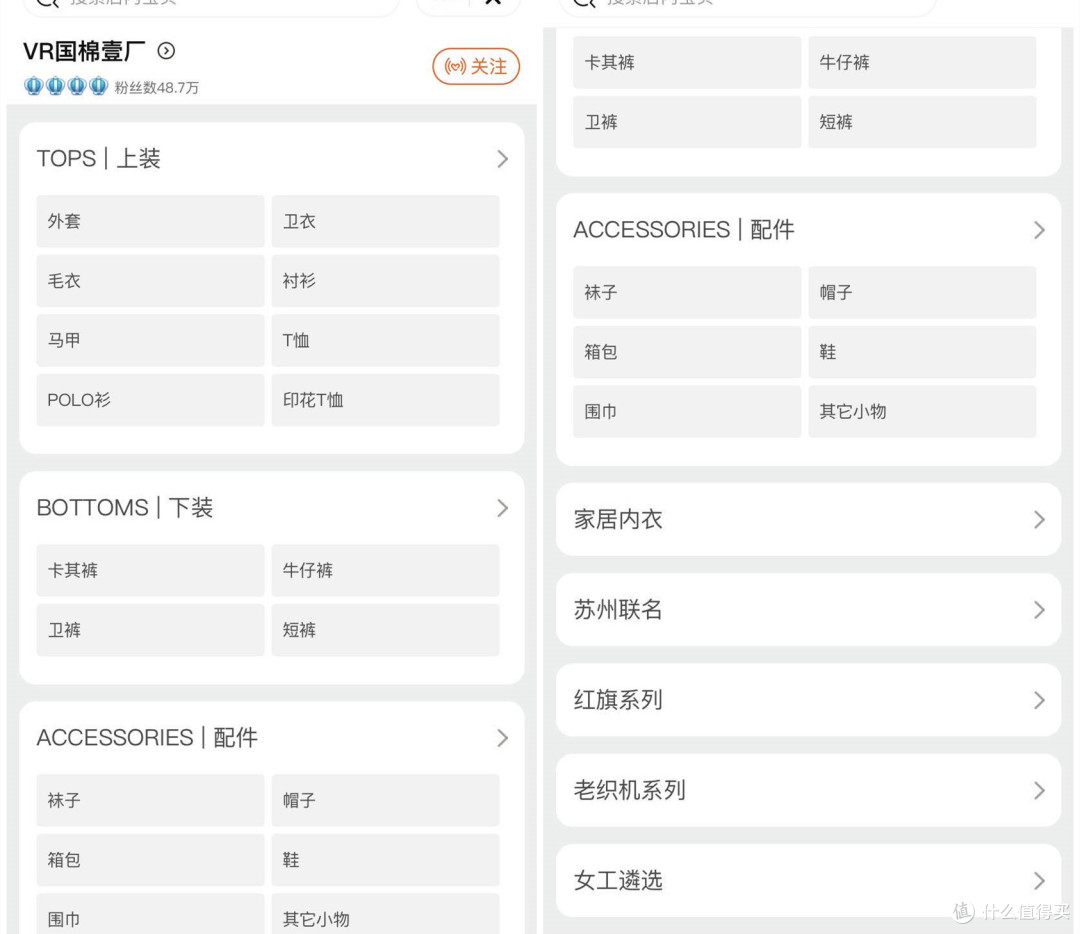The width and height of the screenshot is (1080, 934).
Task: Select 袜子 in left panel
Action: click(x=150, y=800)
